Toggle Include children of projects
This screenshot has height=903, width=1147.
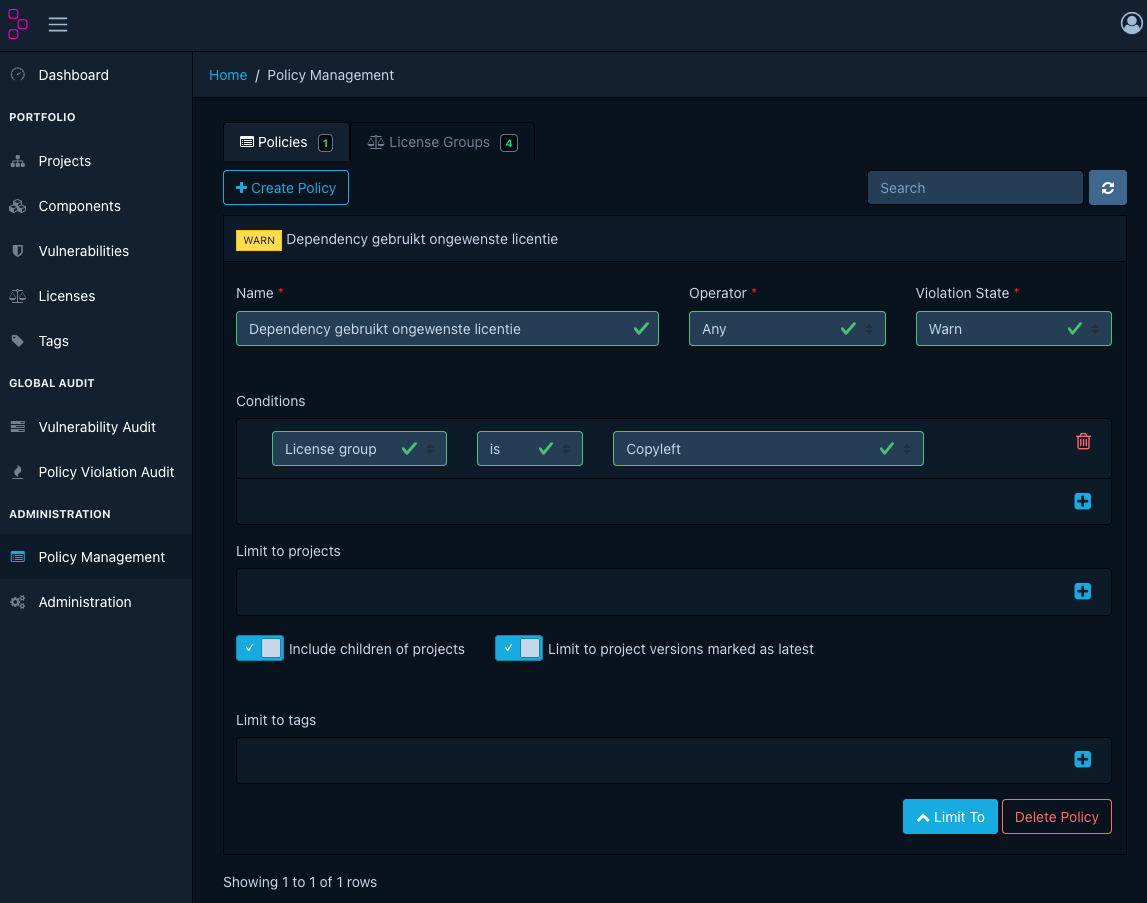260,648
